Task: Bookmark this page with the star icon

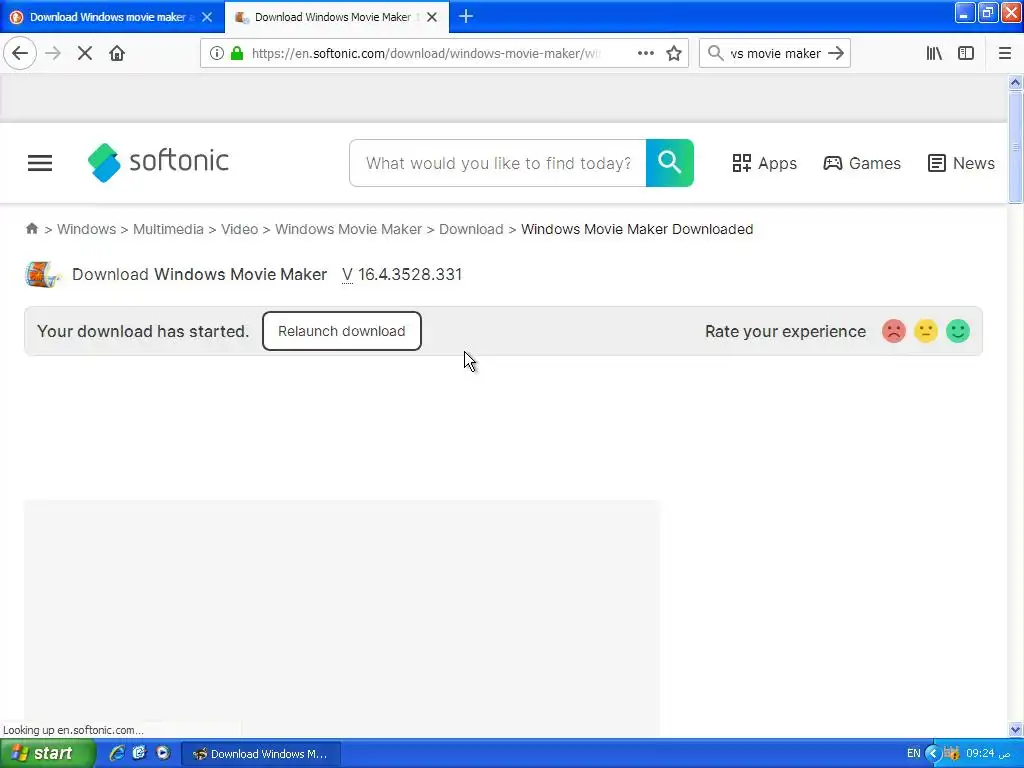Action: (x=674, y=54)
